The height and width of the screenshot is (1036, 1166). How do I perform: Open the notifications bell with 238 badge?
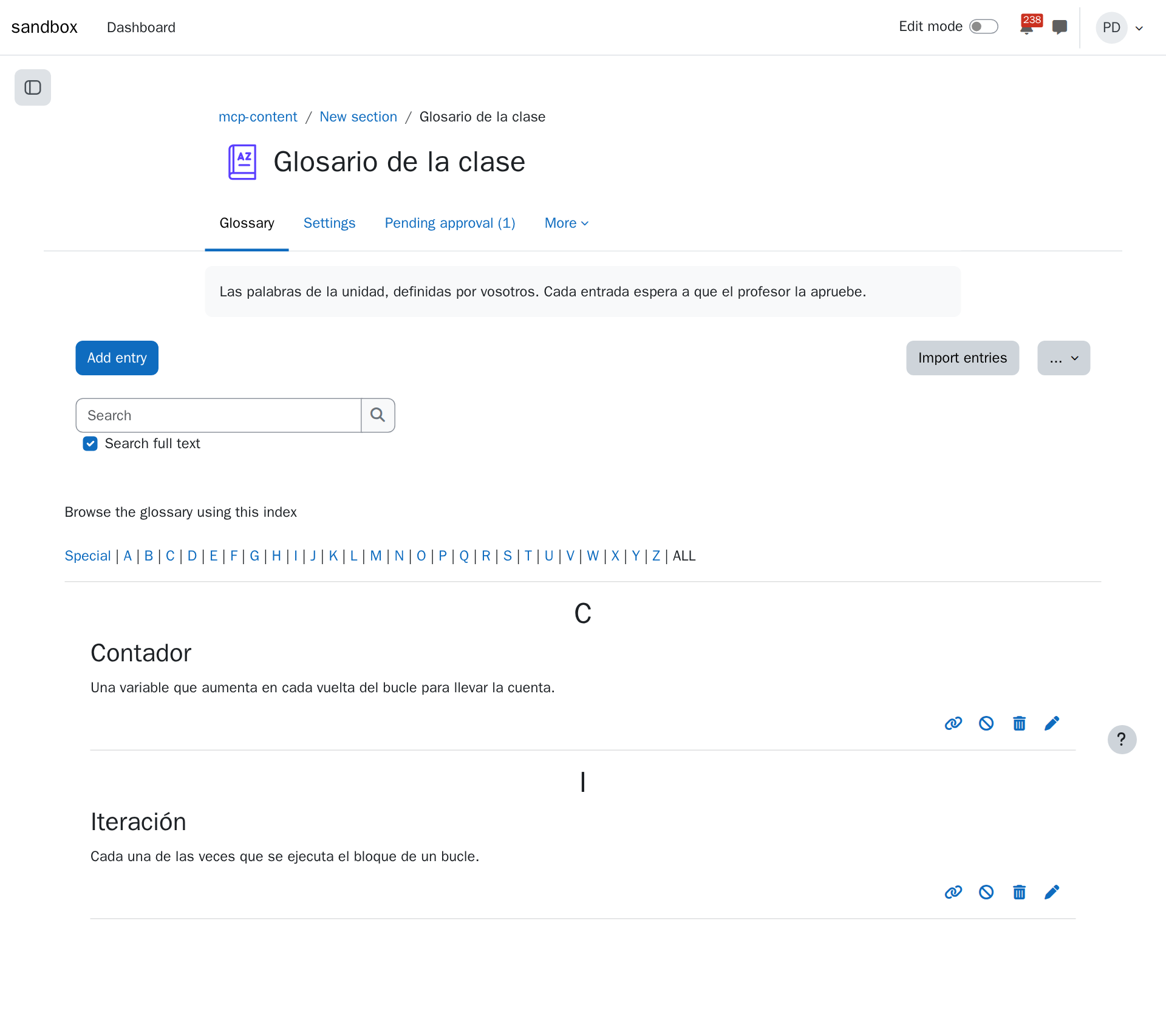[1028, 27]
